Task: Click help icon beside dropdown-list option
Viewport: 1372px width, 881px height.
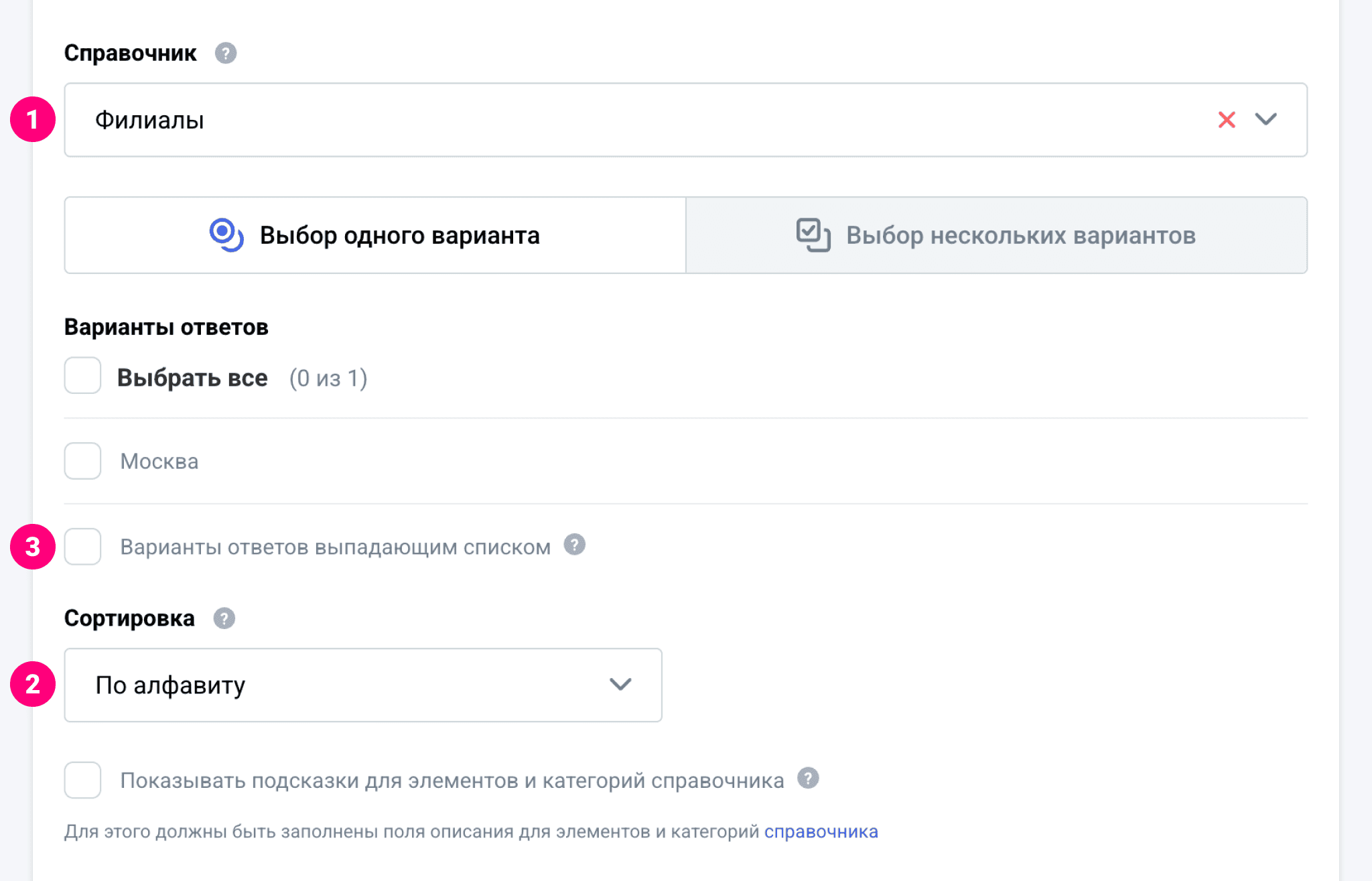Action: pyautogui.click(x=574, y=545)
